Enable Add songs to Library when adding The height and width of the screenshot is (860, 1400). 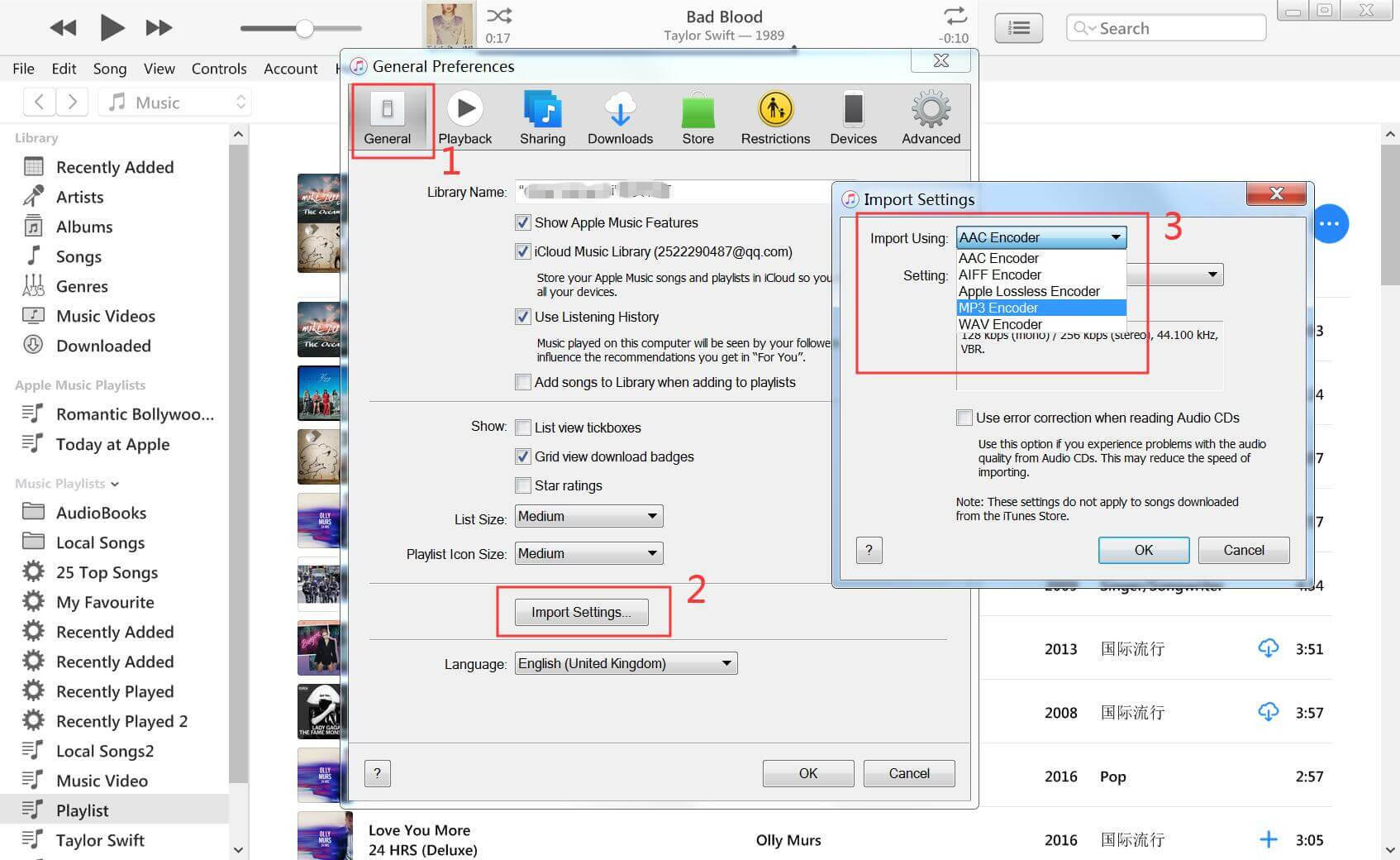click(x=522, y=382)
